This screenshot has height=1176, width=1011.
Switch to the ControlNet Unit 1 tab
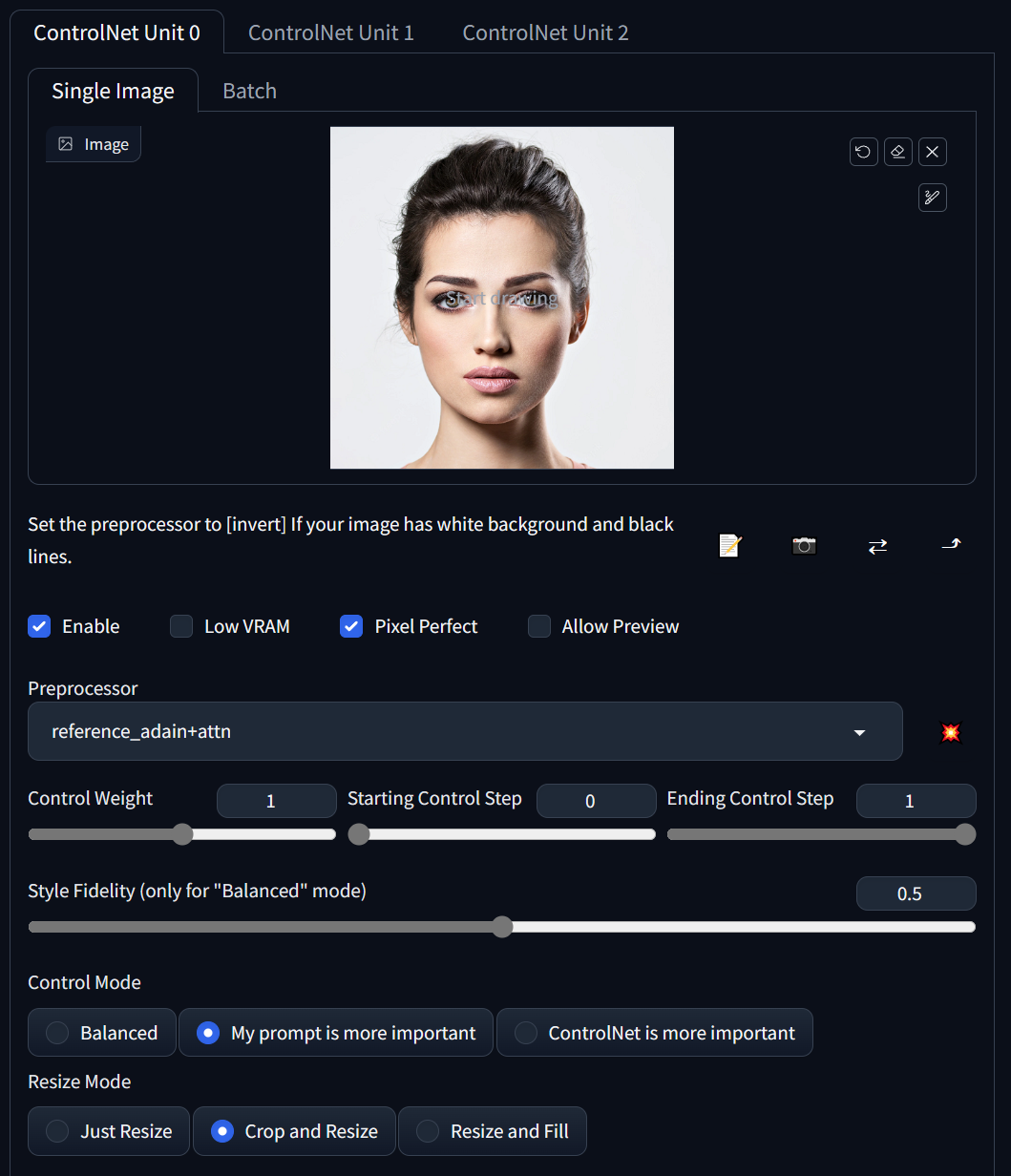330,31
